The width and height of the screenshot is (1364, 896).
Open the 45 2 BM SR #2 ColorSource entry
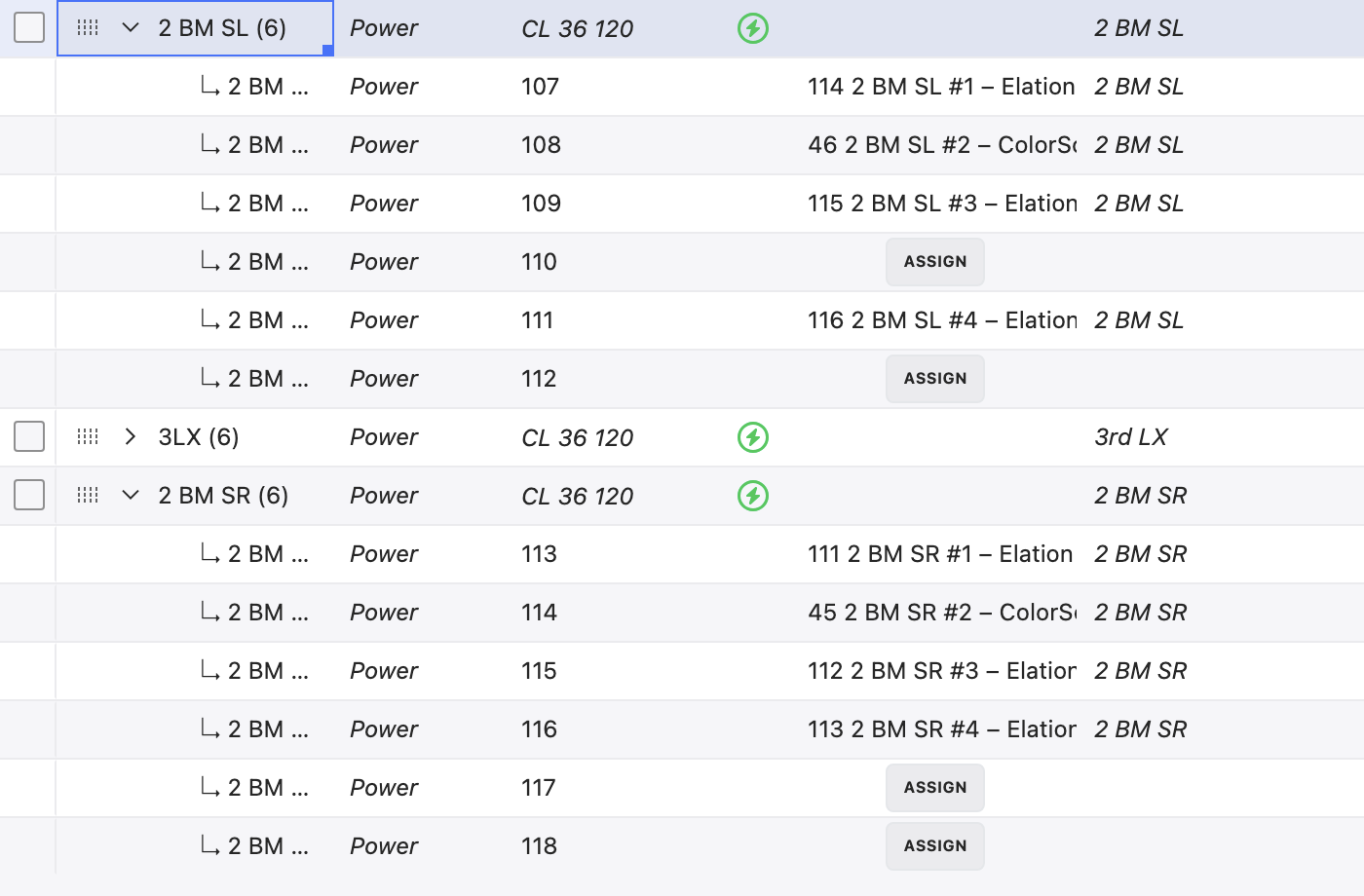coord(940,613)
